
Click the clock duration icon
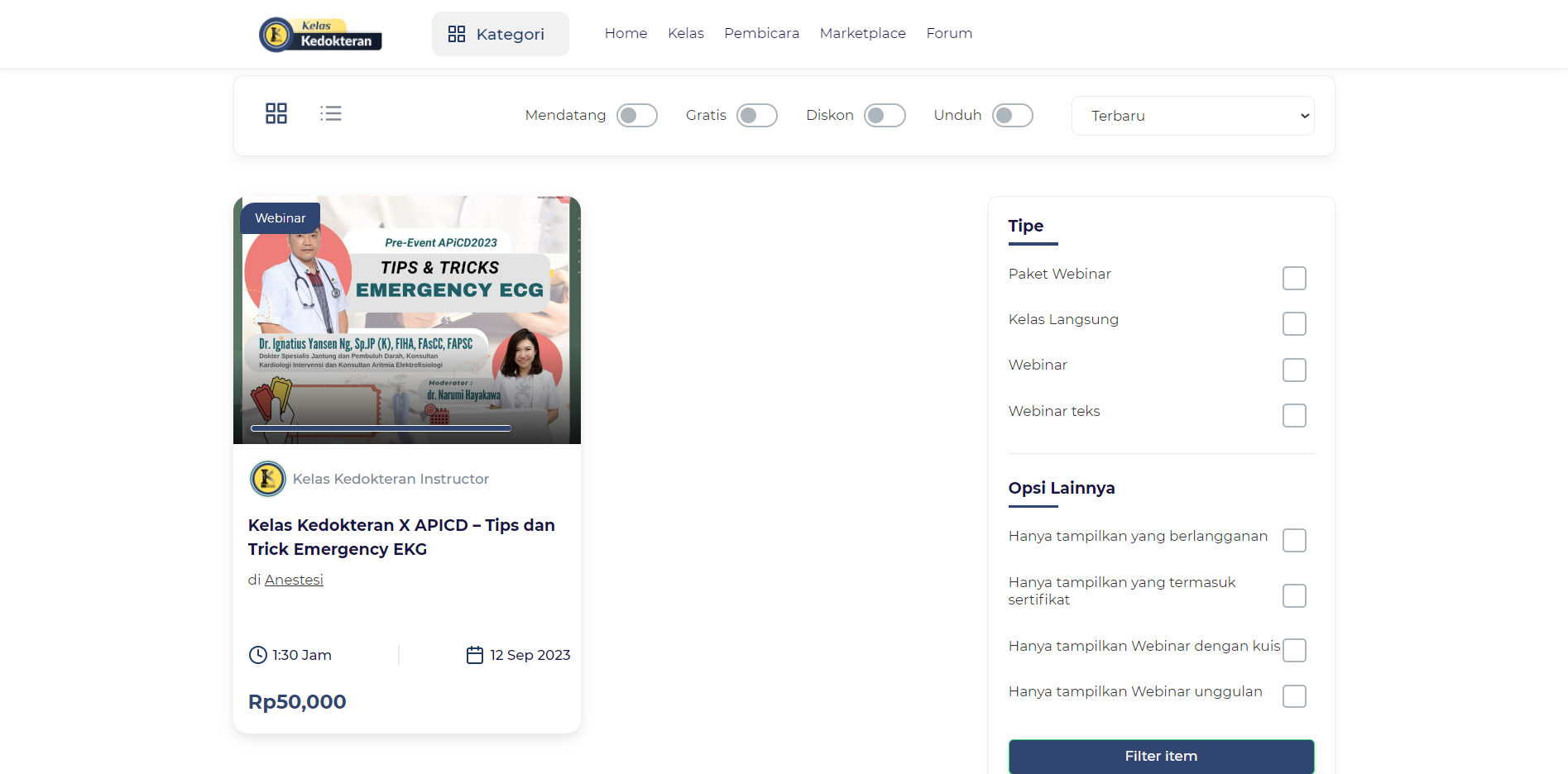[x=258, y=655]
